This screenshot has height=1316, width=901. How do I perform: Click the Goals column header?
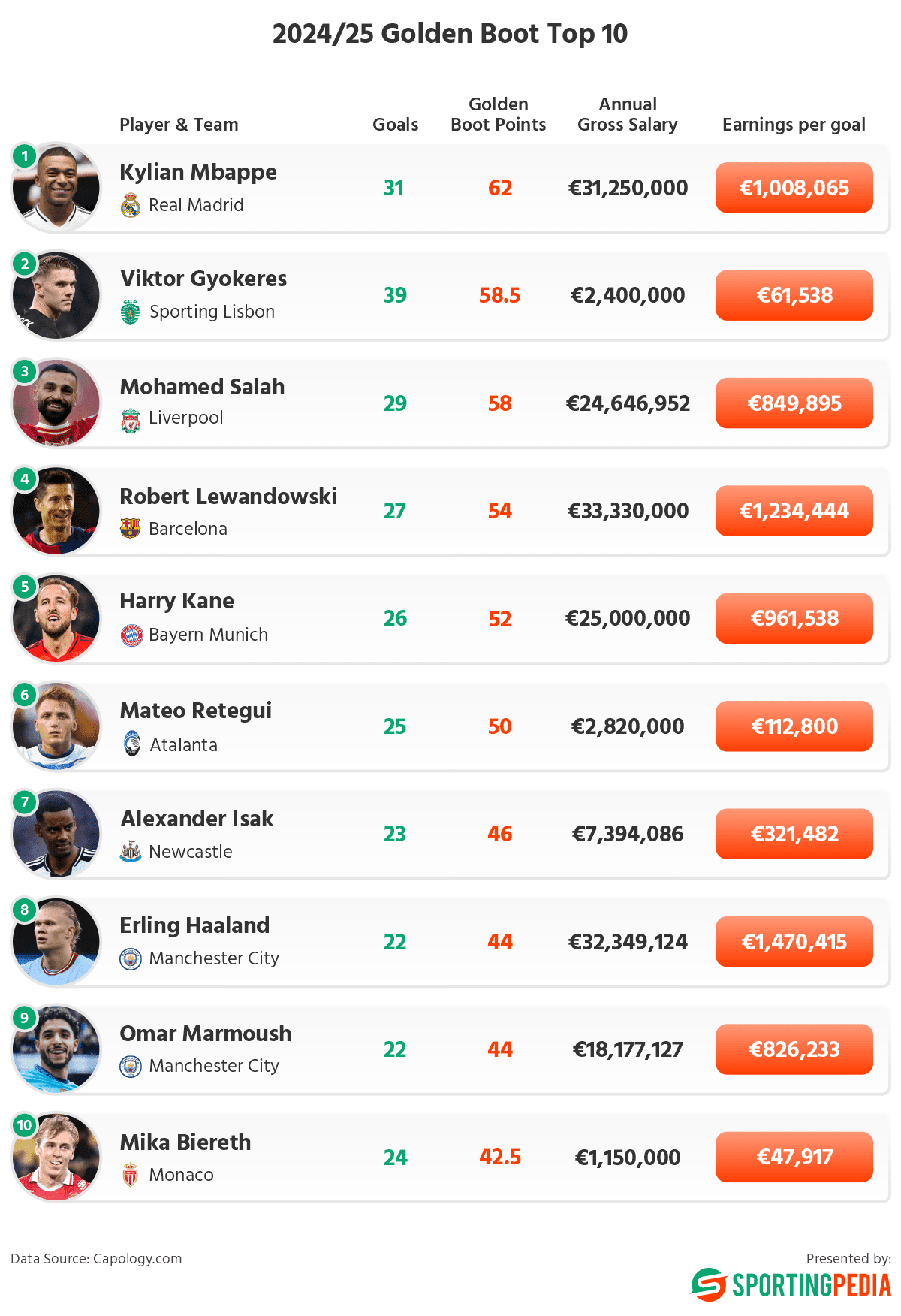point(395,125)
